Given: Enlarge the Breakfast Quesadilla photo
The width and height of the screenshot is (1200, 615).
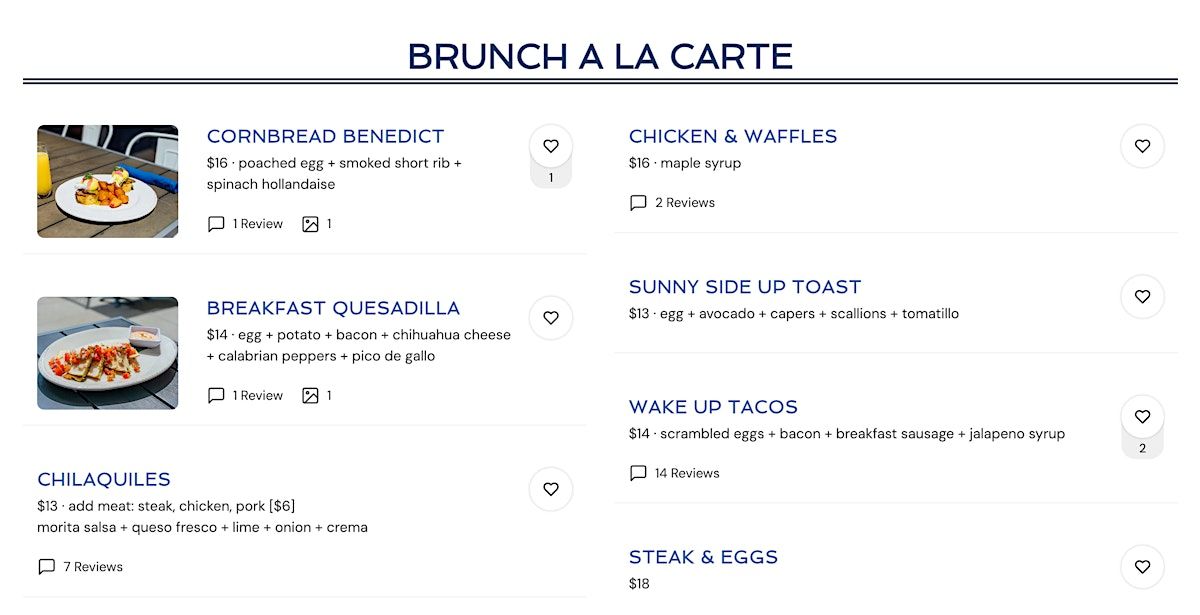Looking at the screenshot, I should coord(108,353).
